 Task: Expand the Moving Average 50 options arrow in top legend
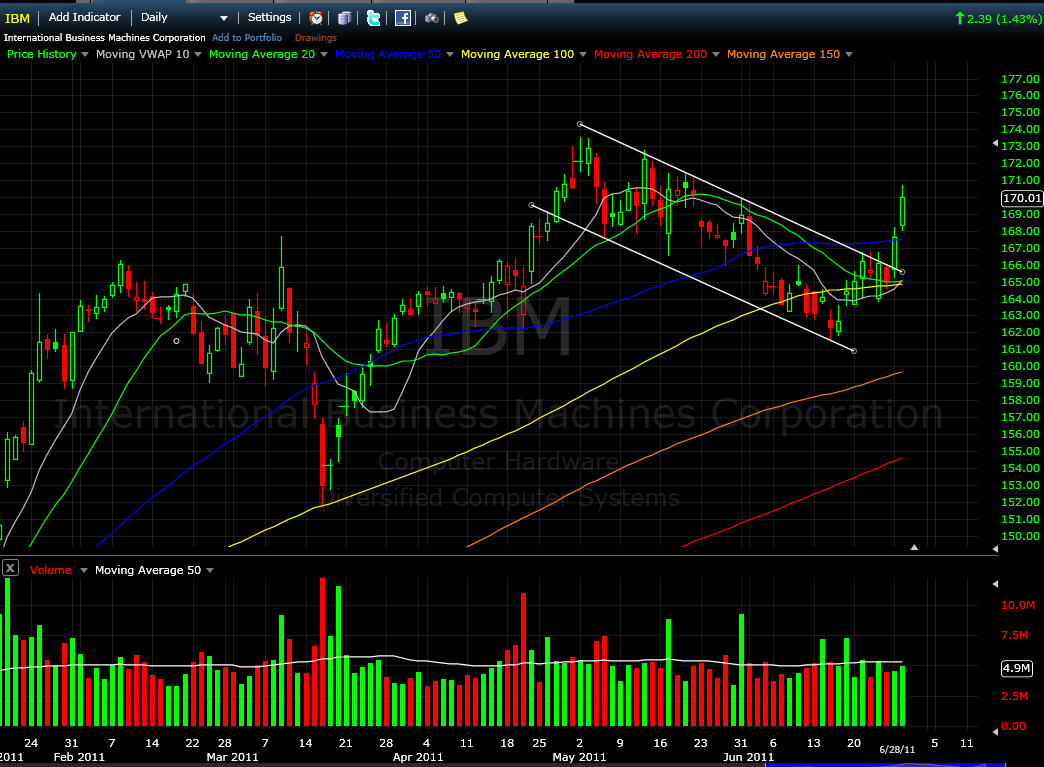coord(449,55)
